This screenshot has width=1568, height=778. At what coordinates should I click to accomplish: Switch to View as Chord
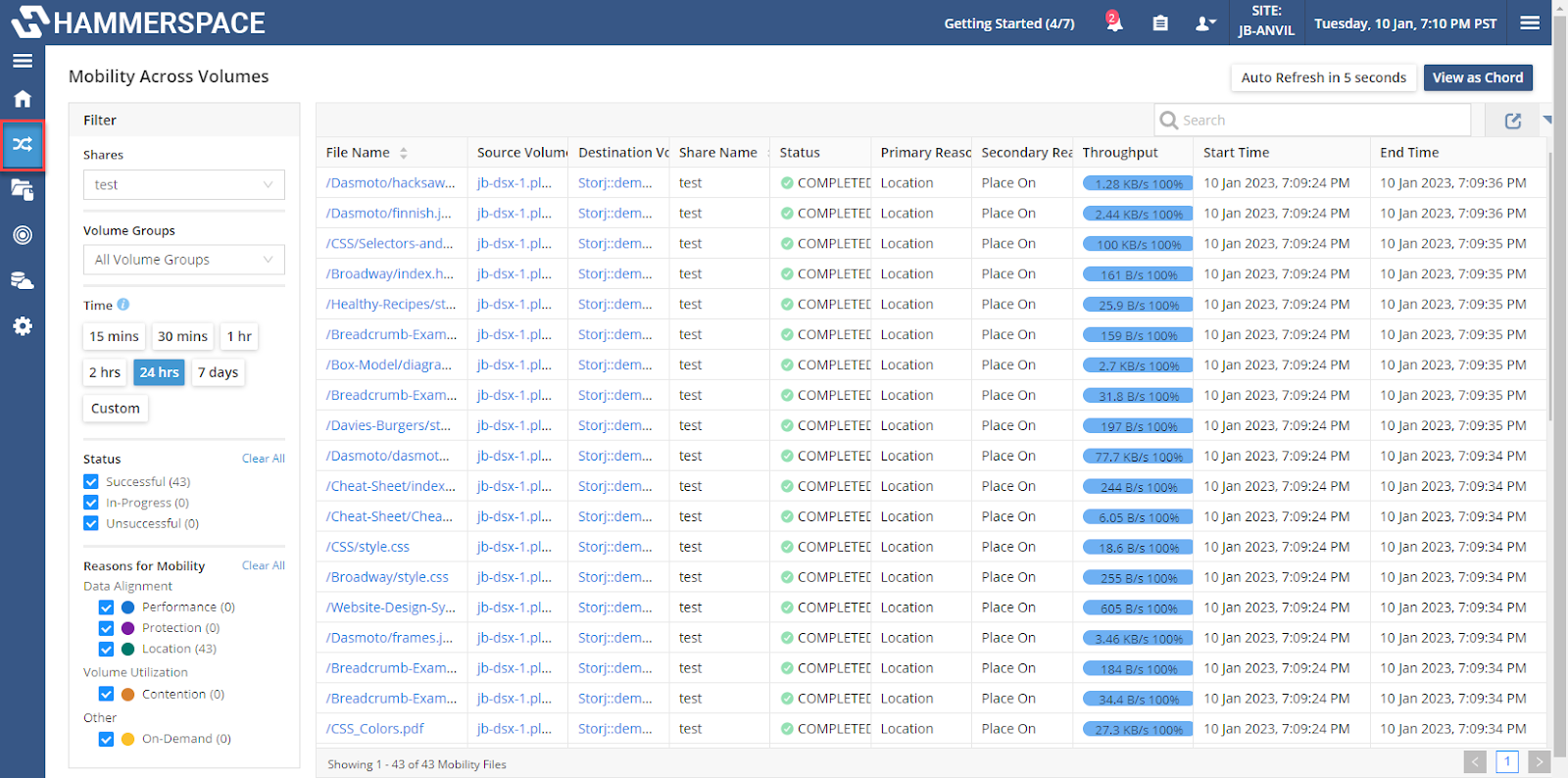tap(1478, 77)
